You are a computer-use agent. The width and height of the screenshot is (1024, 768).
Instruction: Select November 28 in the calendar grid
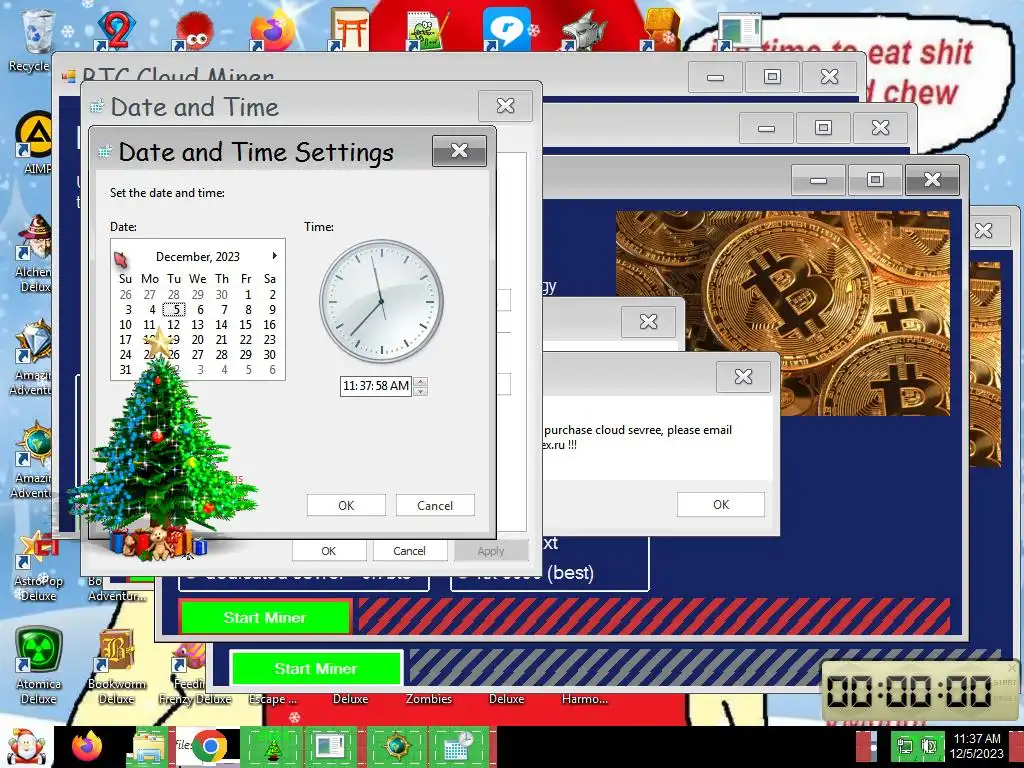[x=174, y=295]
